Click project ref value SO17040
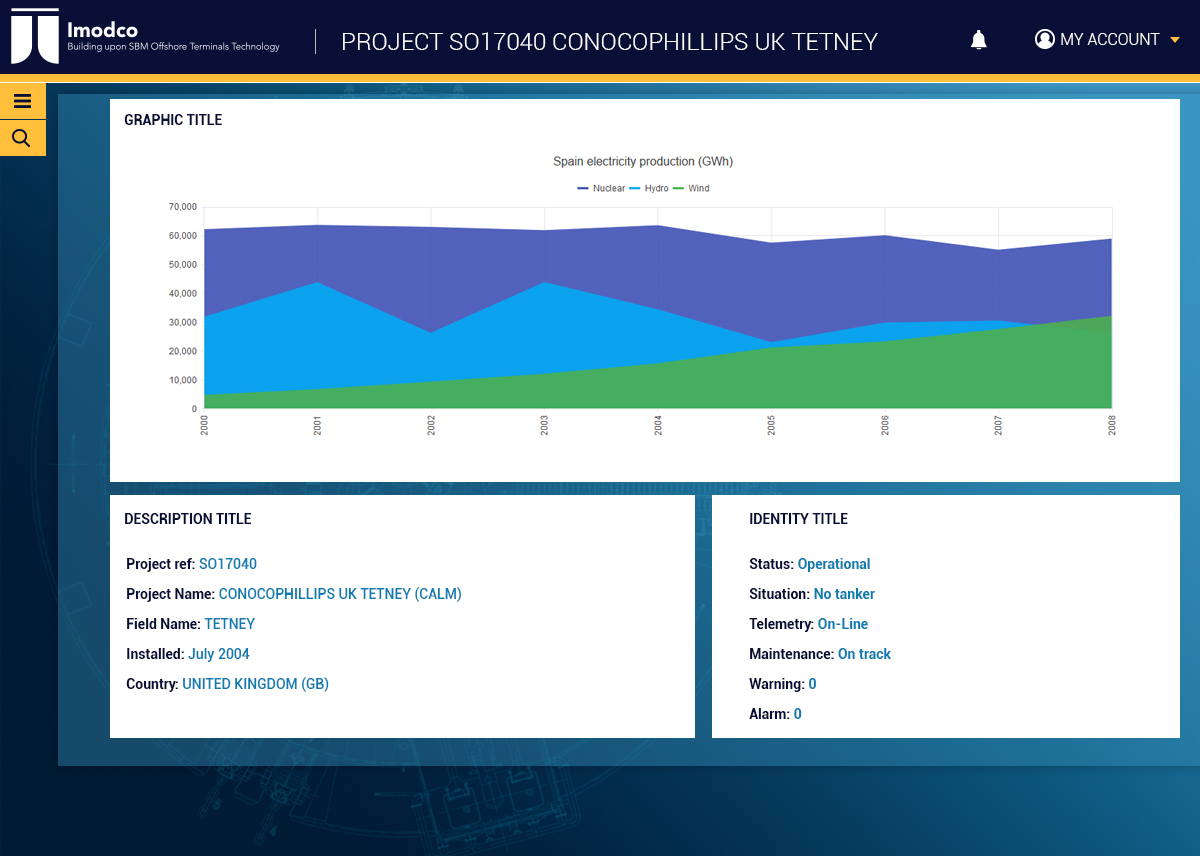This screenshot has height=856, width=1200. pos(228,564)
